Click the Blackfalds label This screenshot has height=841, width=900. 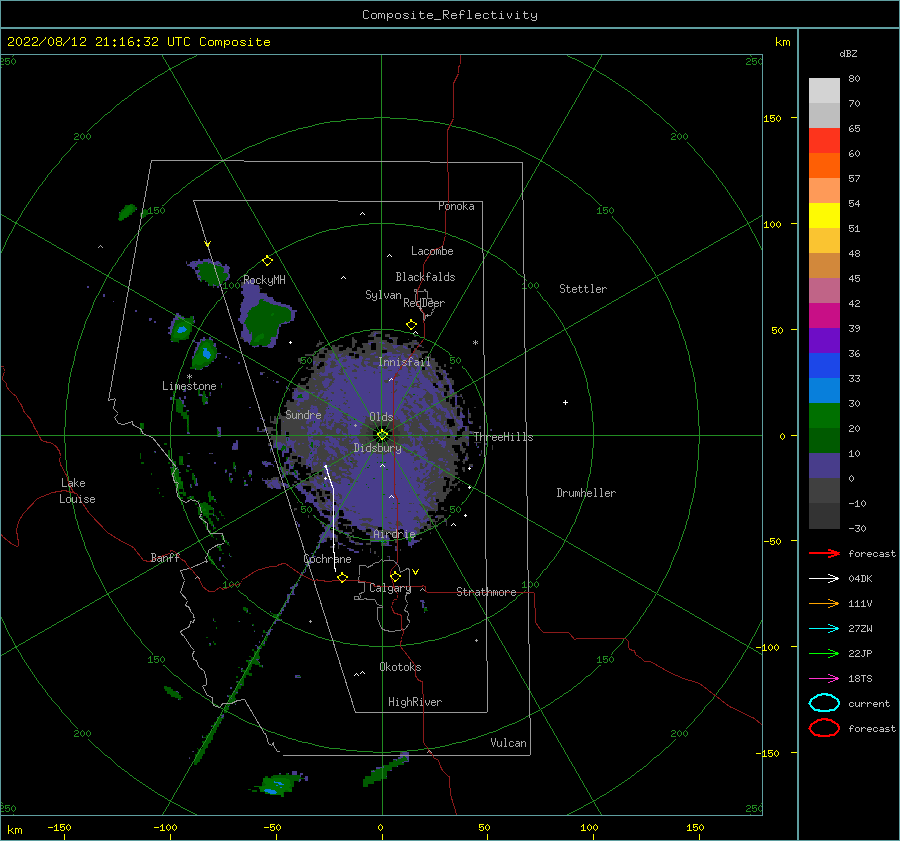pos(425,277)
